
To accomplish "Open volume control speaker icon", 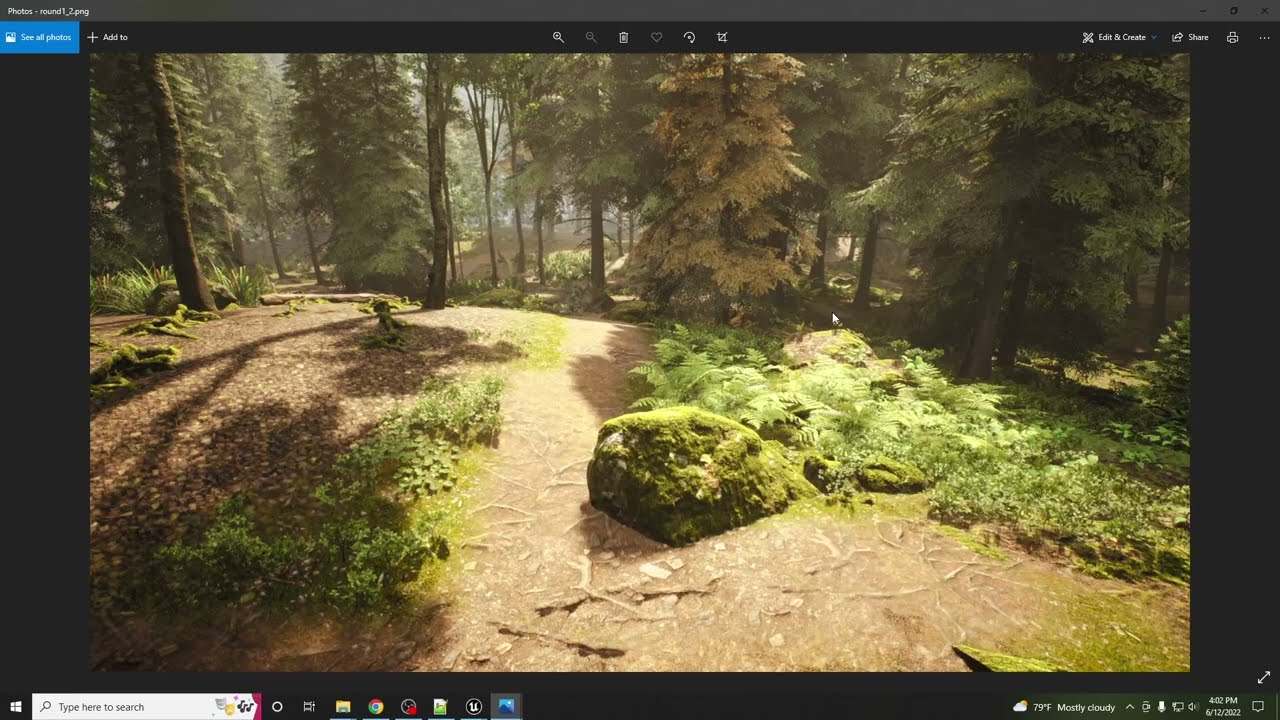I will (1192, 707).
